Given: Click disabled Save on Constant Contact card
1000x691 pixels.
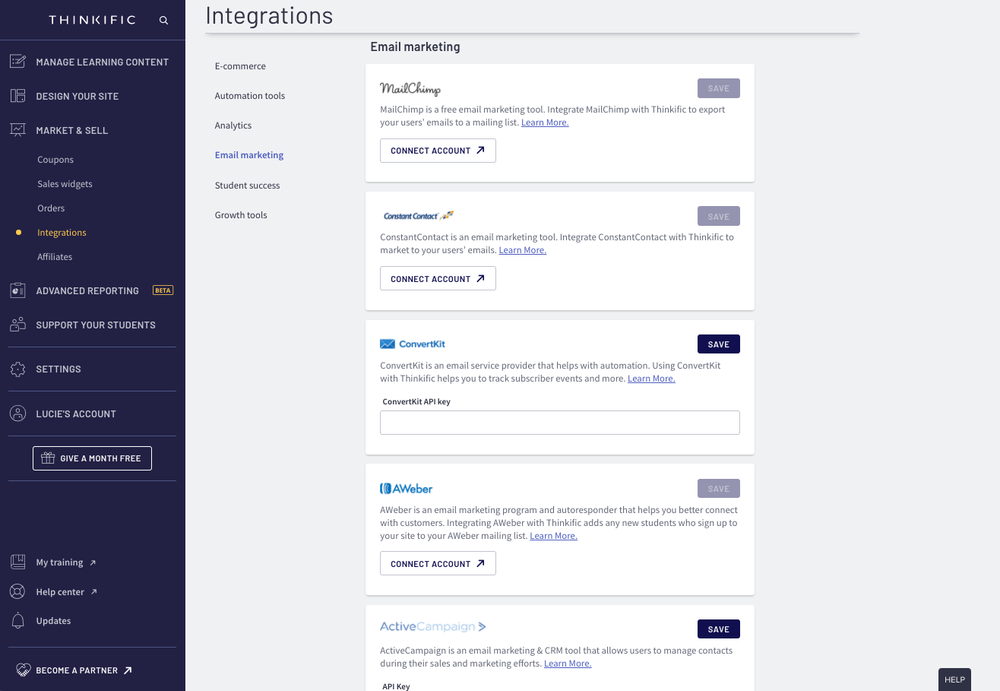Looking at the screenshot, I should (719, 216).
